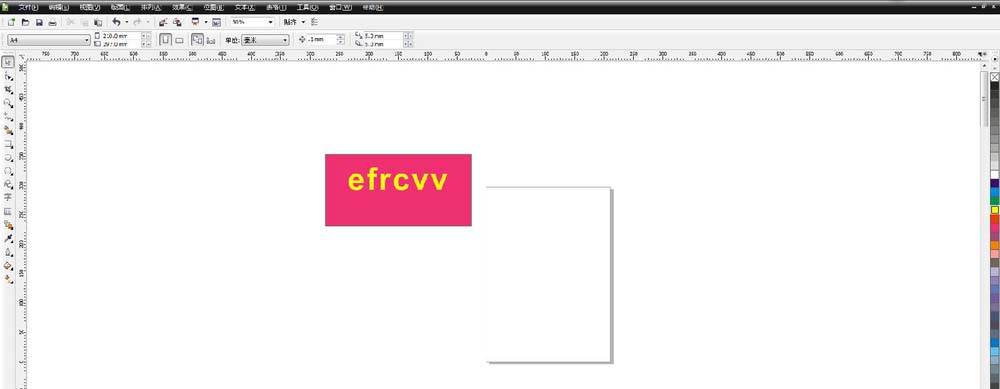Open the 排列(A) menu

[151, 7]
